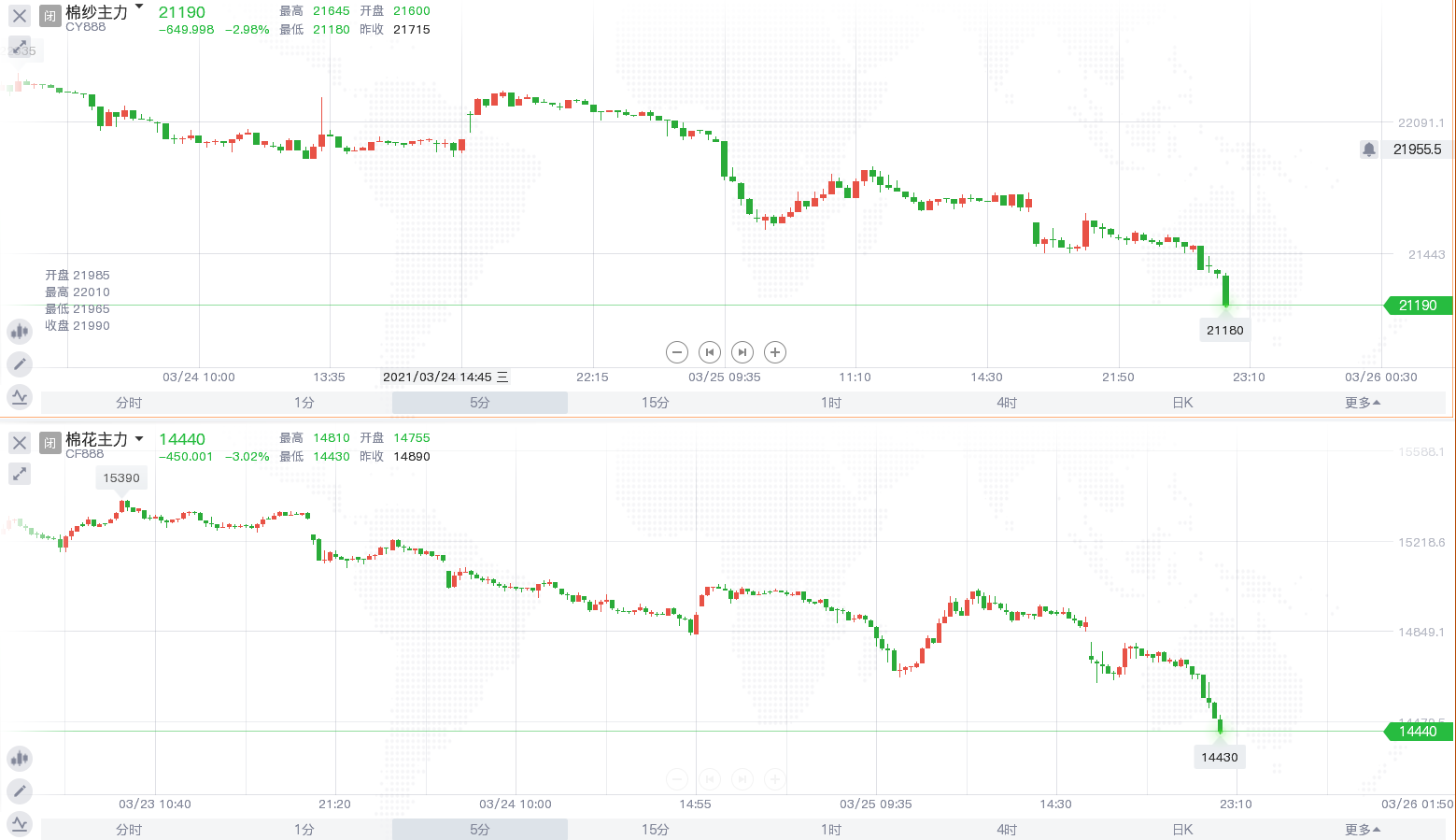Open candlestick chart type in 棉花主力 panel
This screenshot has height=840, width=1456.
(20, 758)
